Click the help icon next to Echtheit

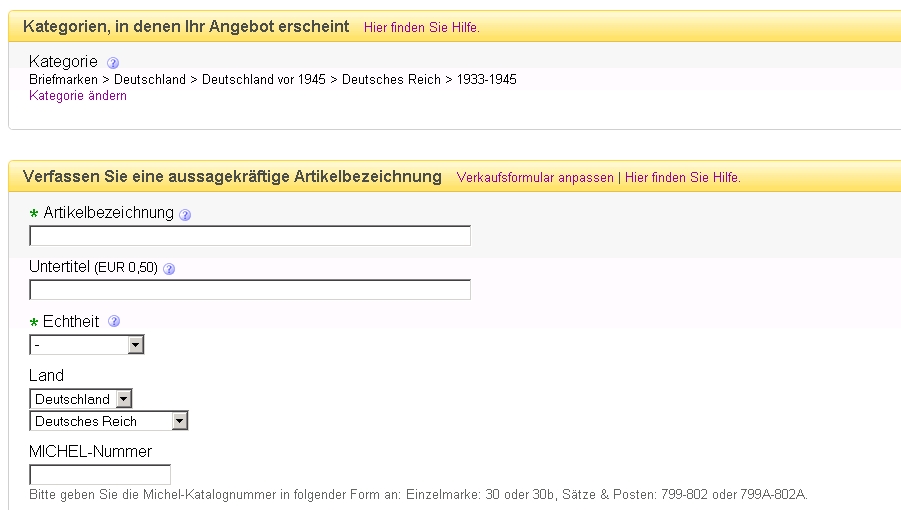point(114,322)
